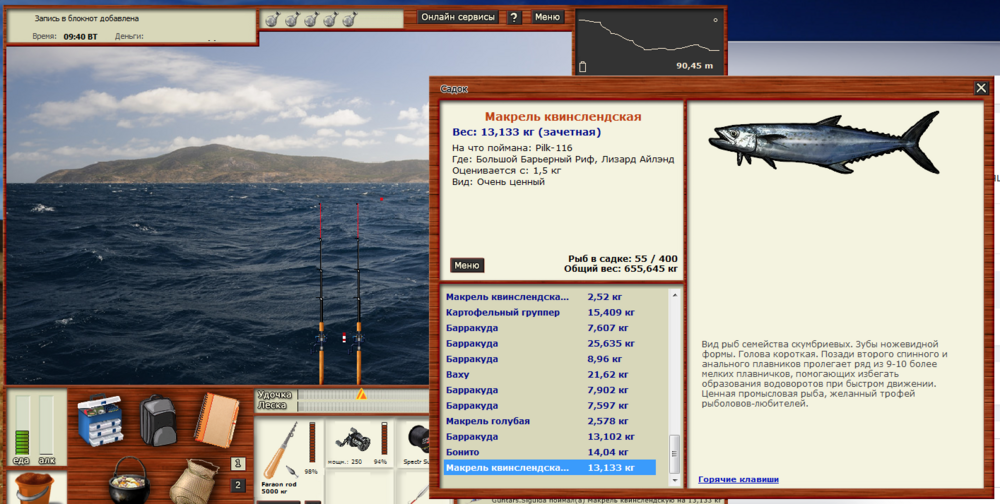Close the Садок window
This screenshot has height=504, width=1000.
[981, 88]
